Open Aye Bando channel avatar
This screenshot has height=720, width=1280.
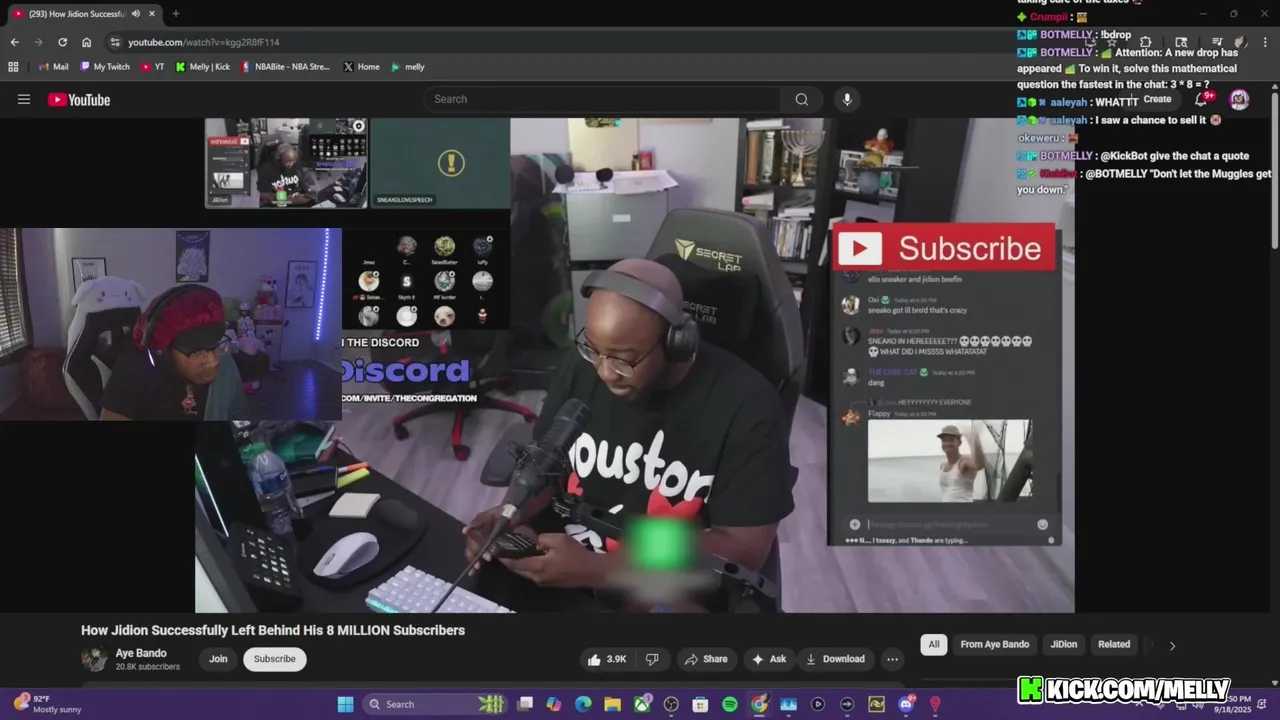(x=94, y=659)
